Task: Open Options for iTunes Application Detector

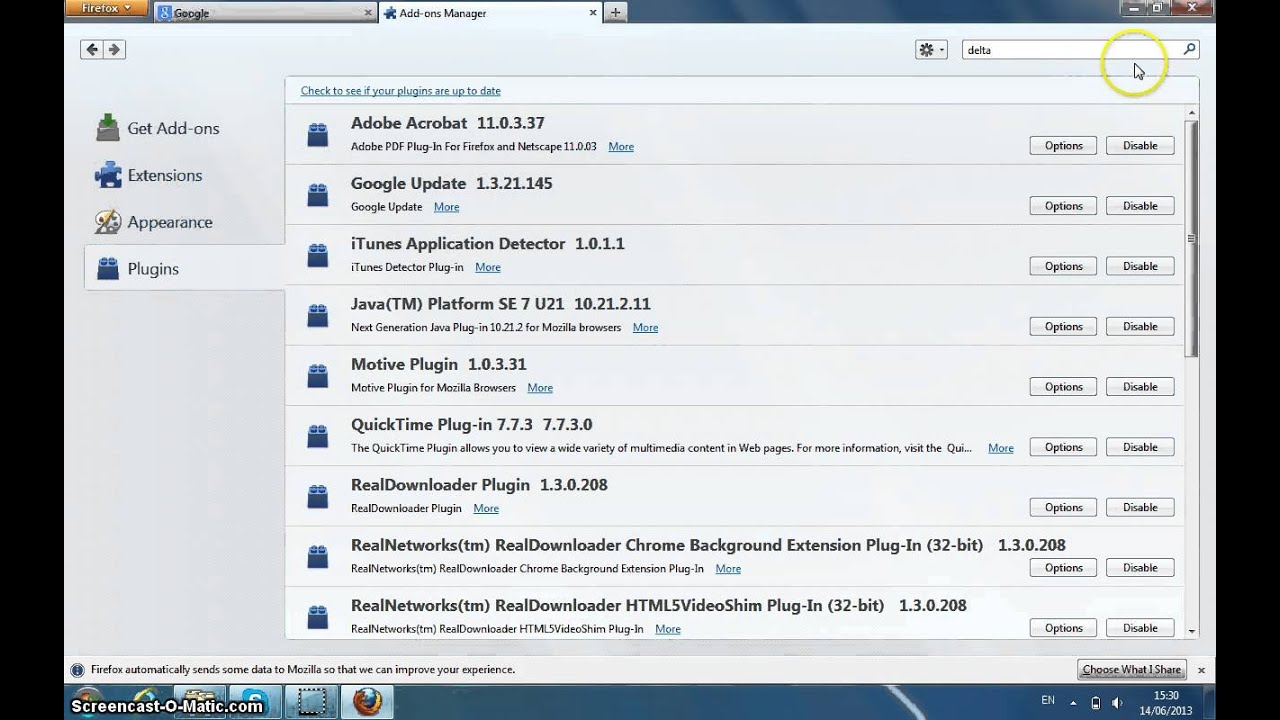Action: [x=1063, y=266]
